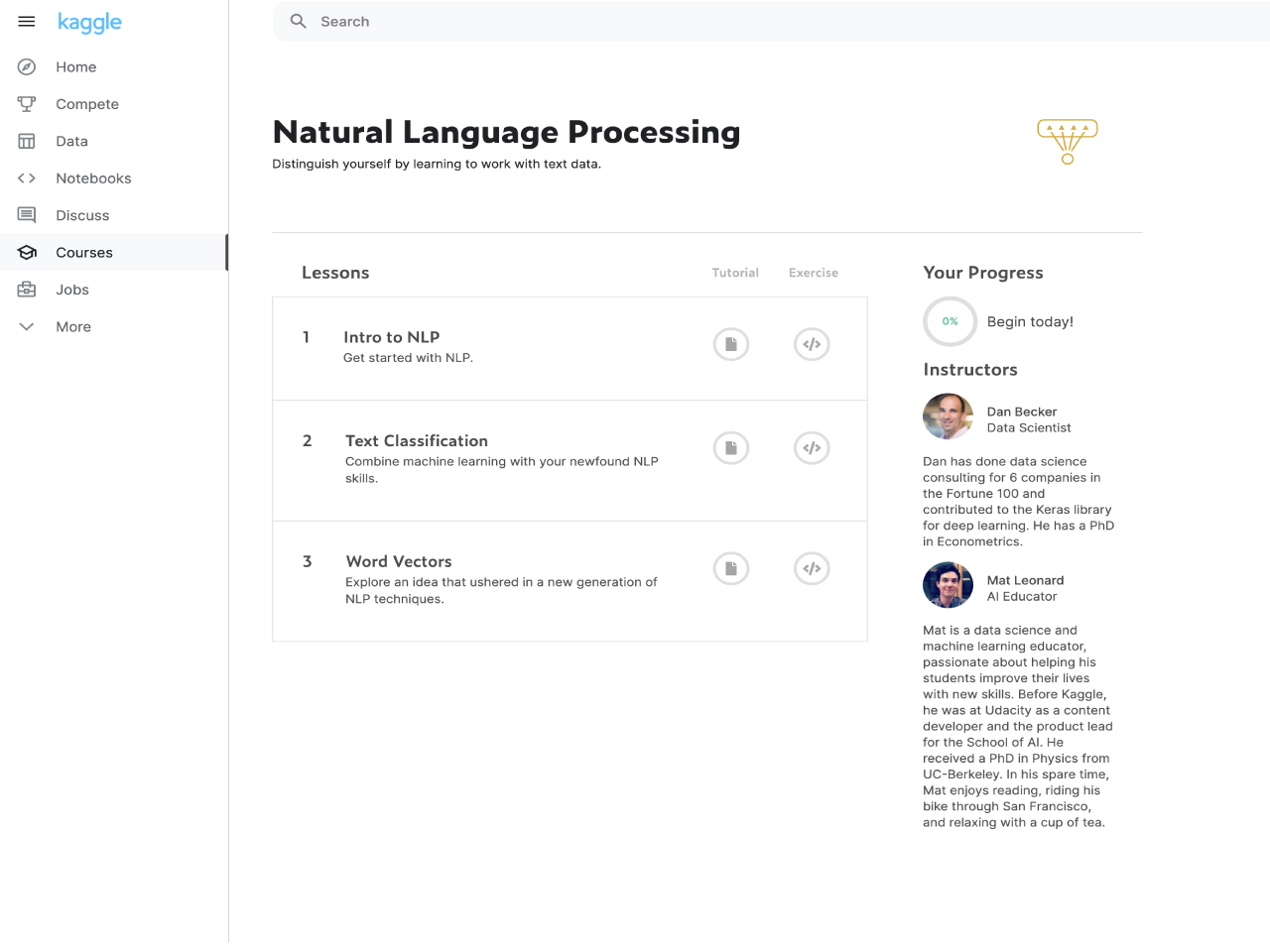Click the AI Educator title text
This screenshot has height=952, width=1270.
(x=1022, y=597)
